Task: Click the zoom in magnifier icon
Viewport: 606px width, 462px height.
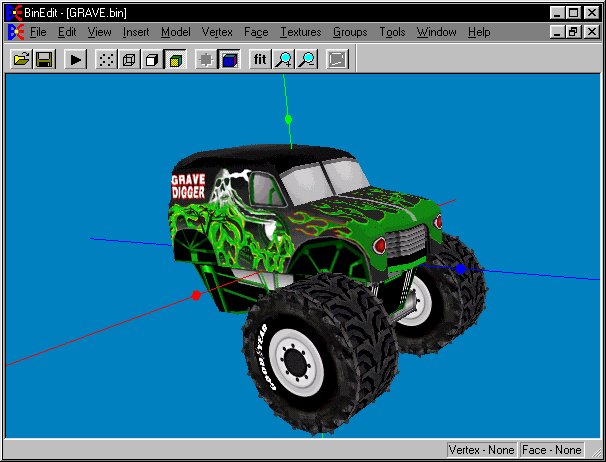Action: tap(283, 60)
